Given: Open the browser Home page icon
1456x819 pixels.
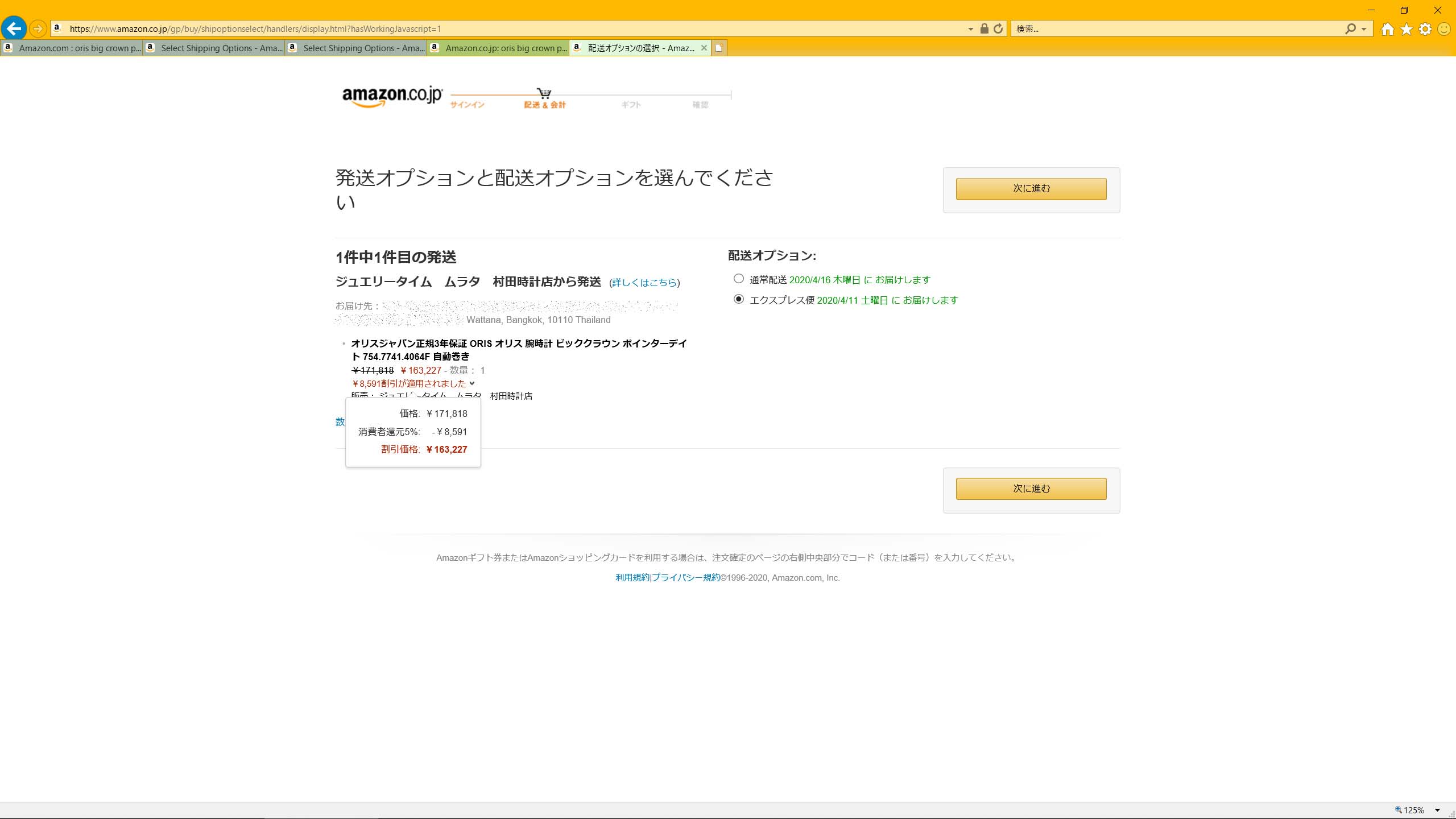Looking at the screenshot, I should tap(1388, 29).
